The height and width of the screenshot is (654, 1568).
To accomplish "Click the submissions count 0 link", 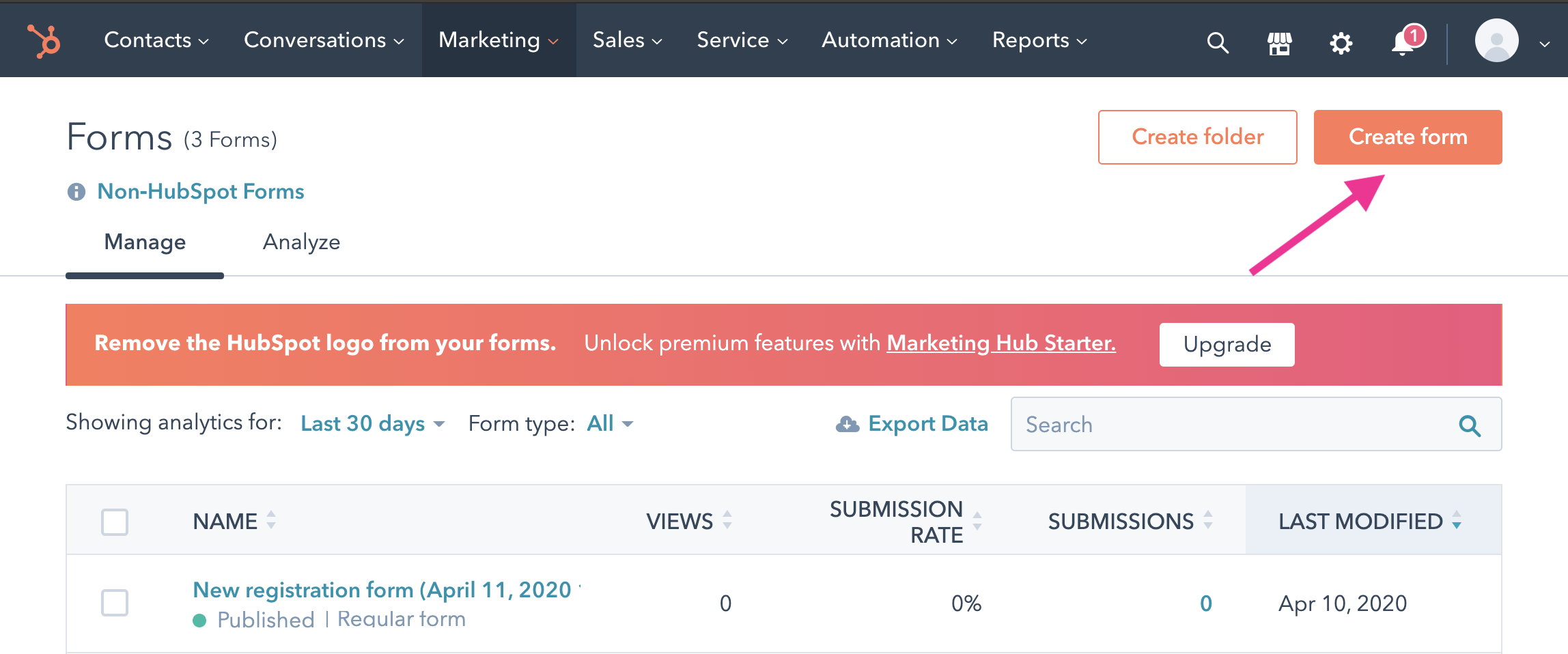I will pos(1206,603).
